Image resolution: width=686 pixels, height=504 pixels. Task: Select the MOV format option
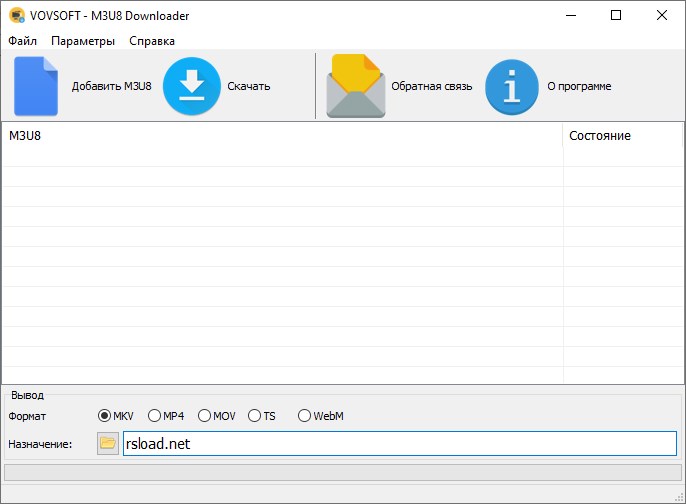click(205, 416)
